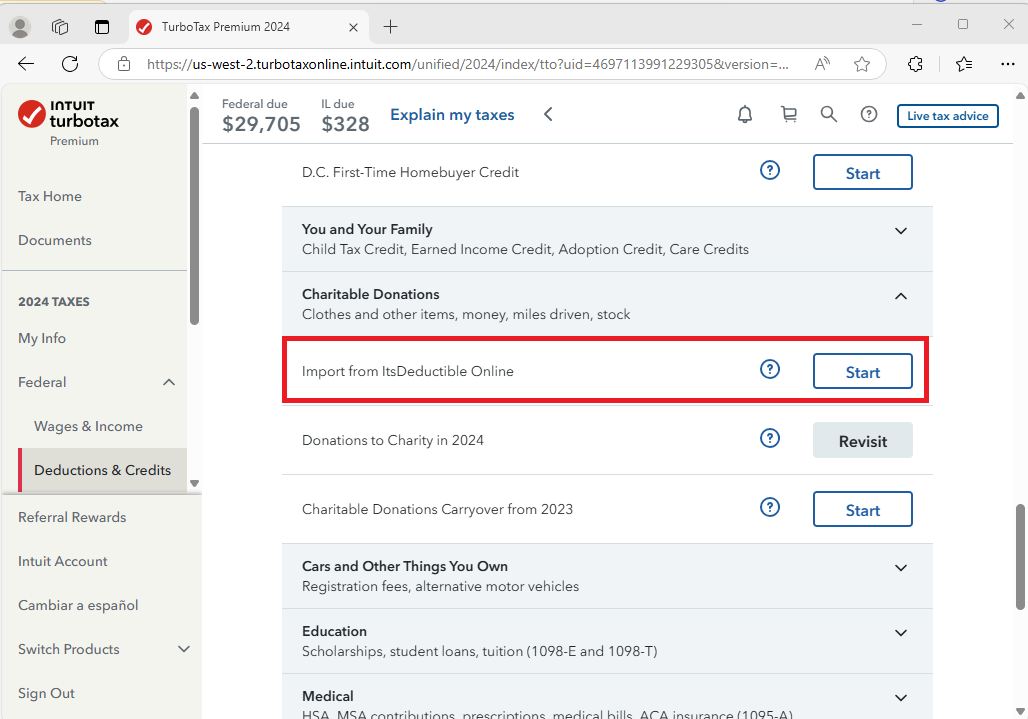This screenshot has height=719, width=1028.
Task: Click the Federal due $29,705 amount
Action: [261, 123]
